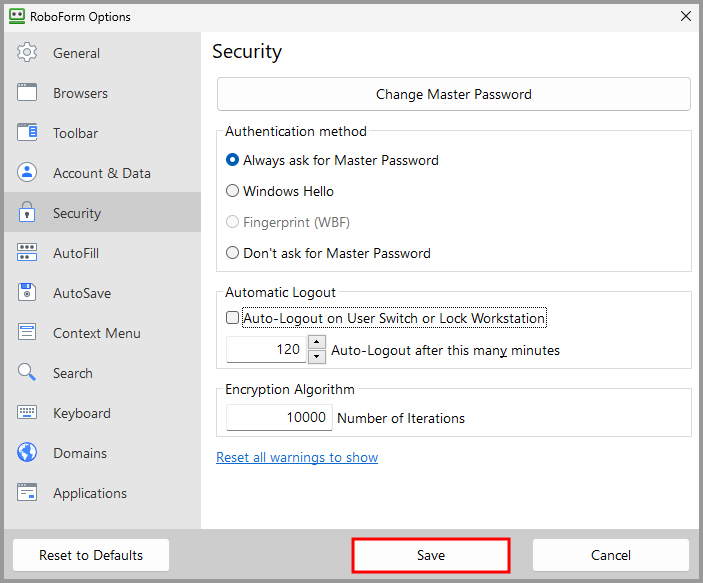Click the Domains globe icon
The image size is (703, 583).
27,452
